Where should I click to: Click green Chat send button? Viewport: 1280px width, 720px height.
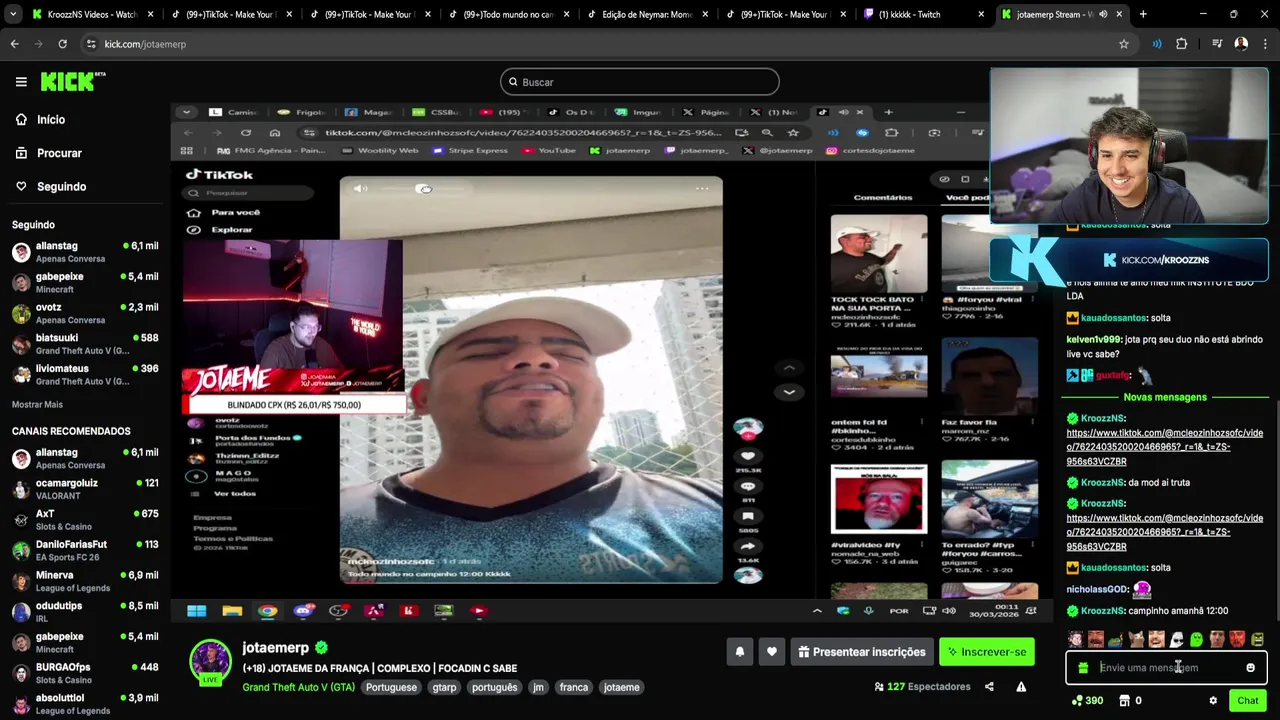pos(1247,701)
